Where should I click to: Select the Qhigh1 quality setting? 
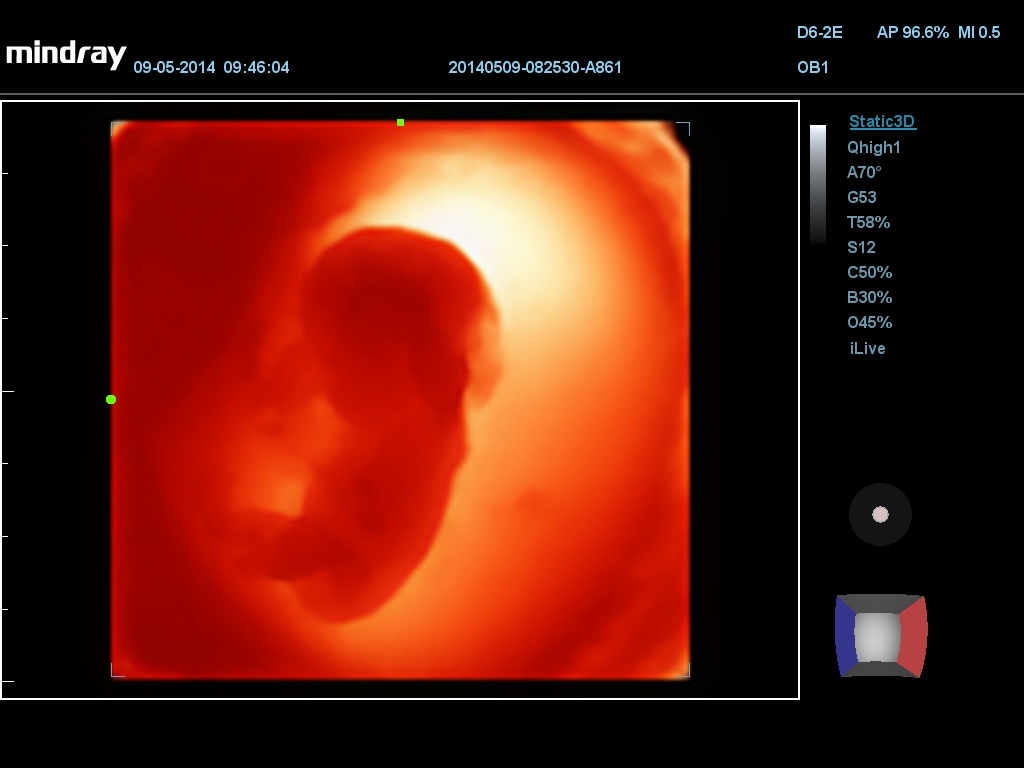pyautogui.click(x=874, y=147)
